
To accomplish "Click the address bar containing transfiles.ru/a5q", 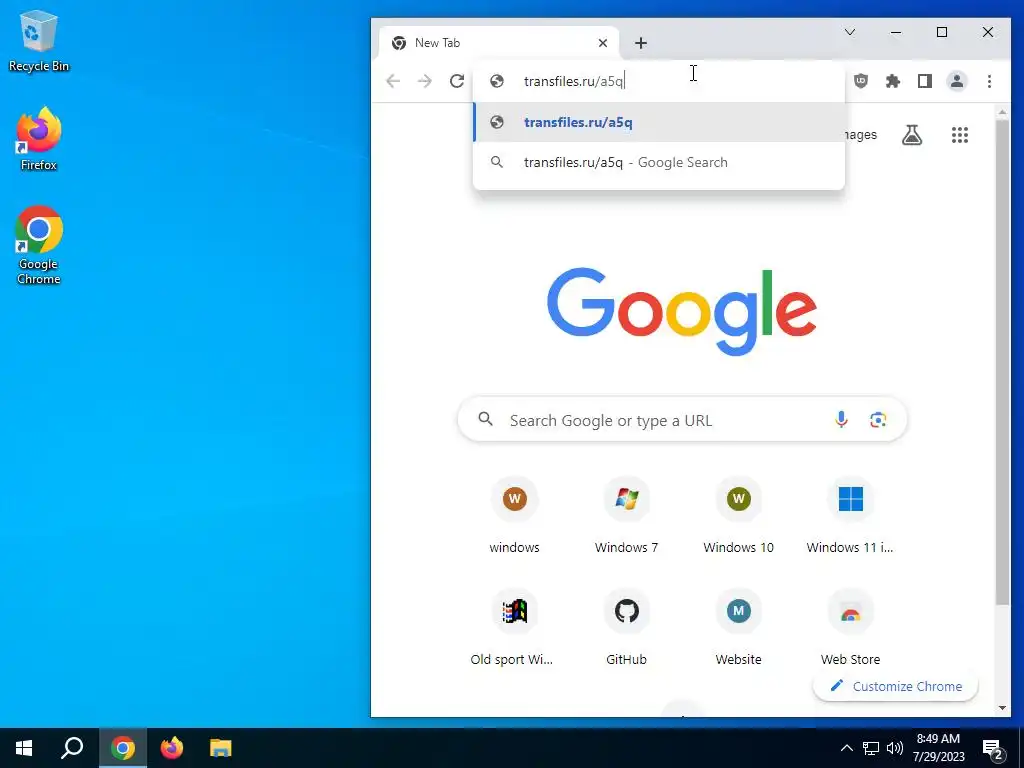I will [658, 81].
